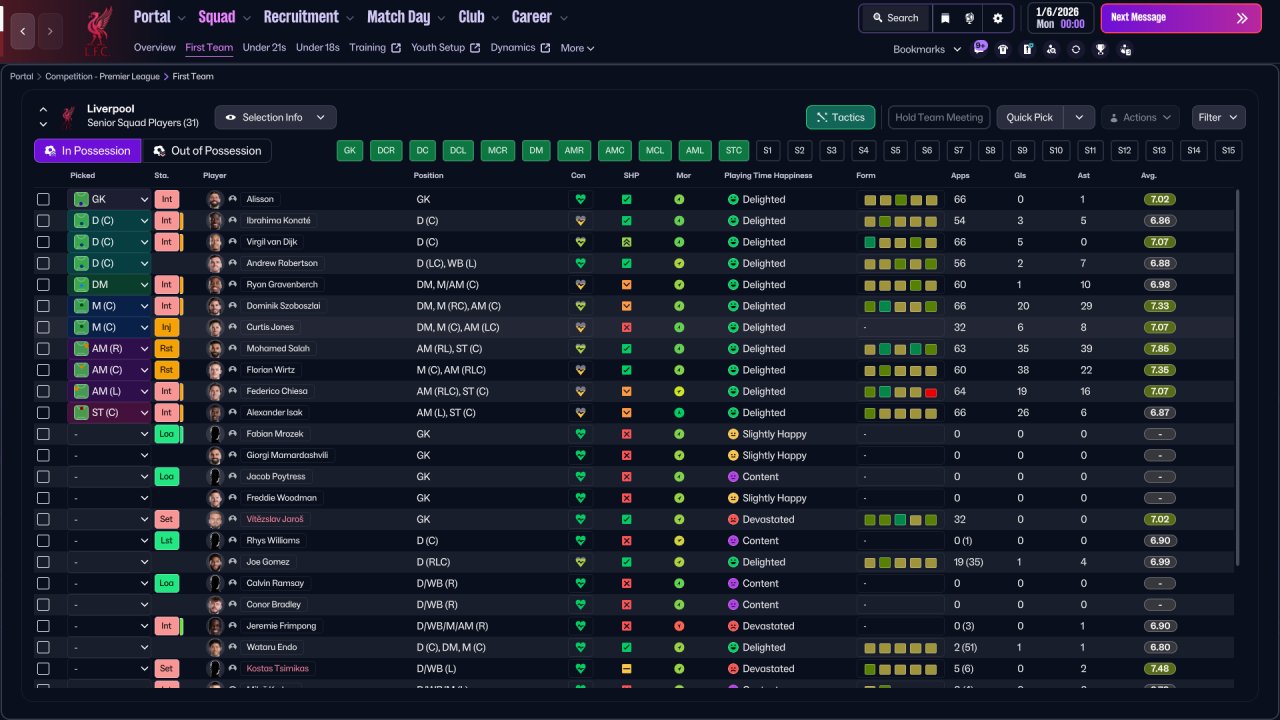Viewport: 1280px width, 720px height.
Task: Click the Int status badge for Alisson
Action: 167,199
